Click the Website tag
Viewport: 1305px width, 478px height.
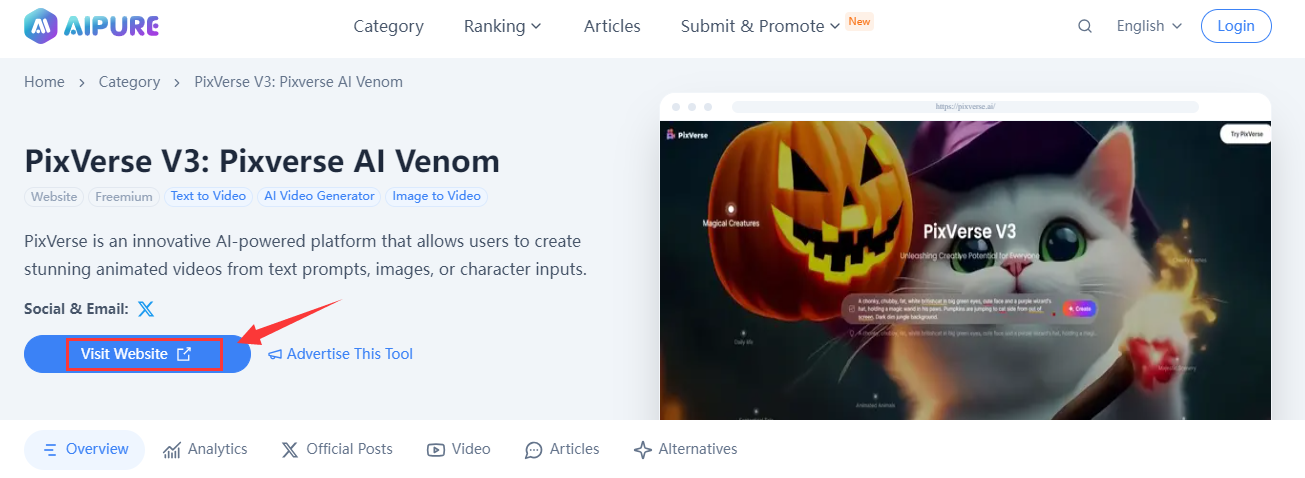coord(54,197)
